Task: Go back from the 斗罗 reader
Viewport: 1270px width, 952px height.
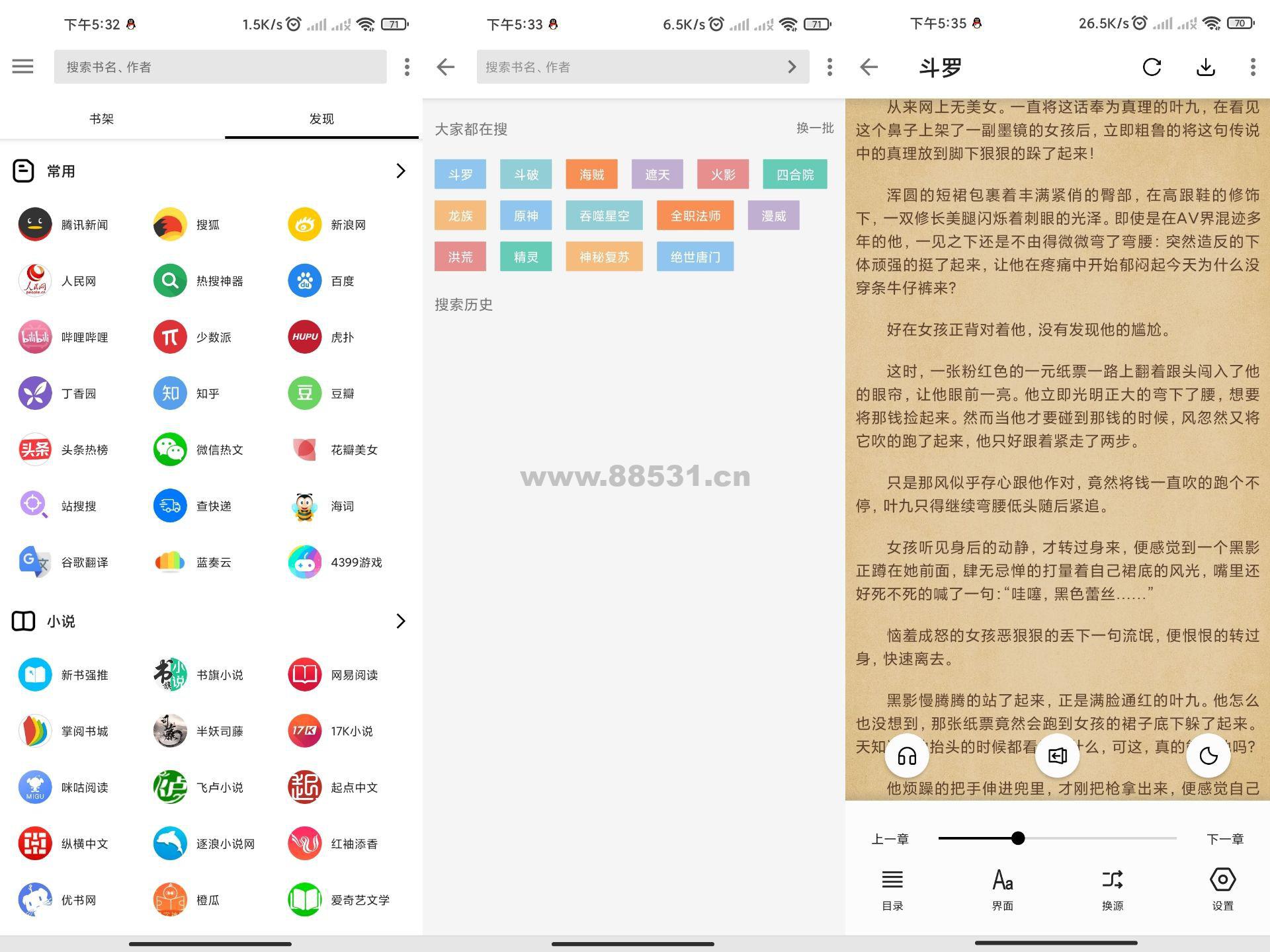Action: [x=868, y=67]
